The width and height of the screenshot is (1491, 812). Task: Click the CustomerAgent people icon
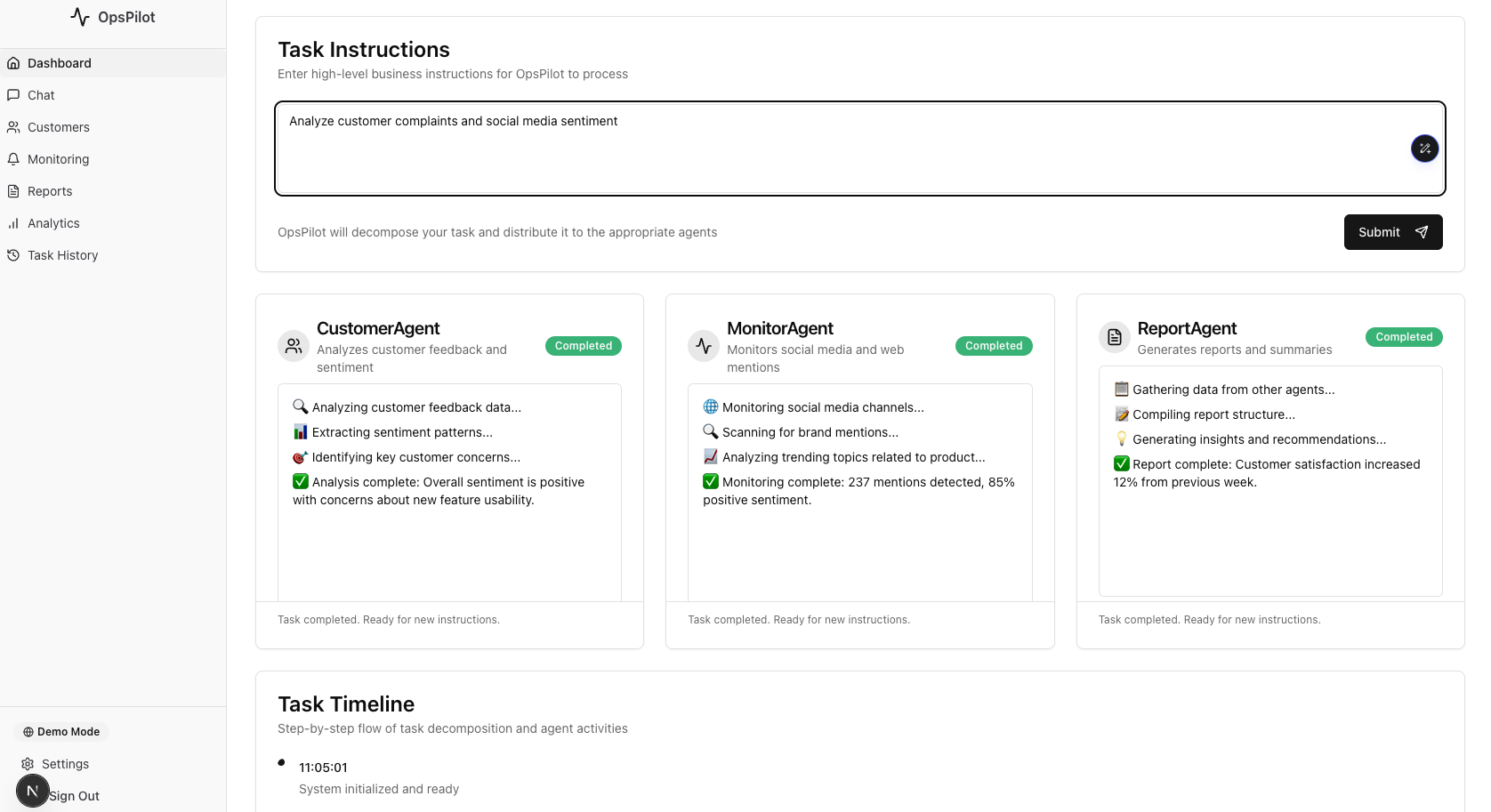coord(294,346)
